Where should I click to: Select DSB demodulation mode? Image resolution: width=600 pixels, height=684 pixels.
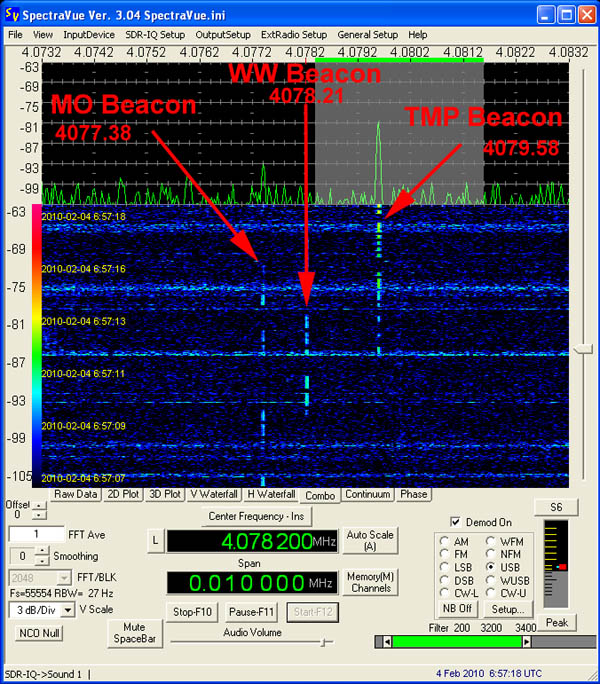pos(445,581)
